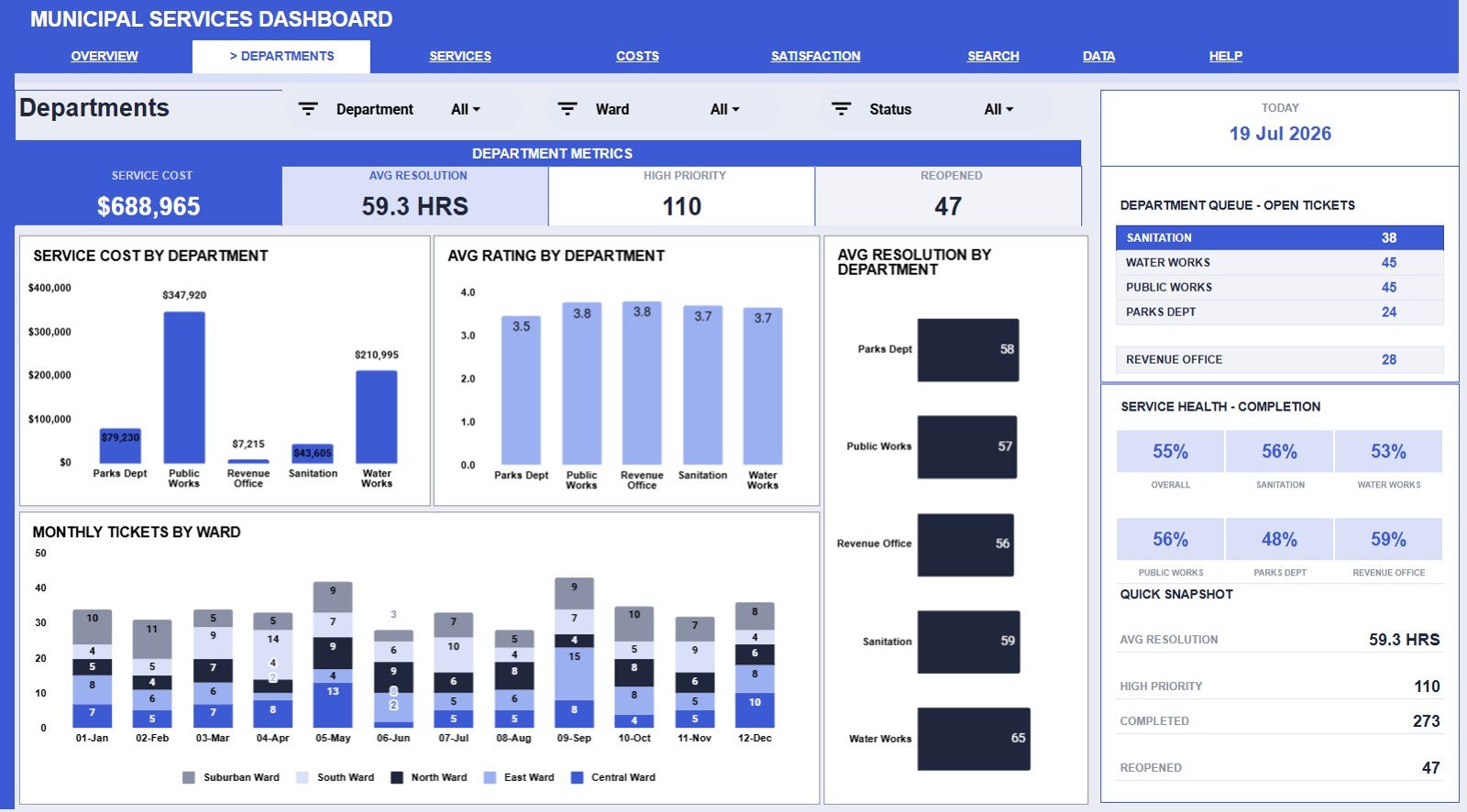
Task: Click the 55% Overall completion tile
Action: [x=1170, y=451]
